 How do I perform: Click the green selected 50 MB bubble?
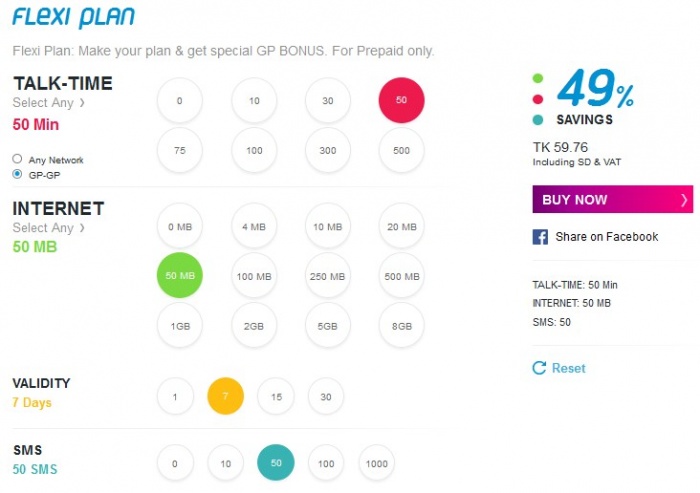tap(180, 276)
